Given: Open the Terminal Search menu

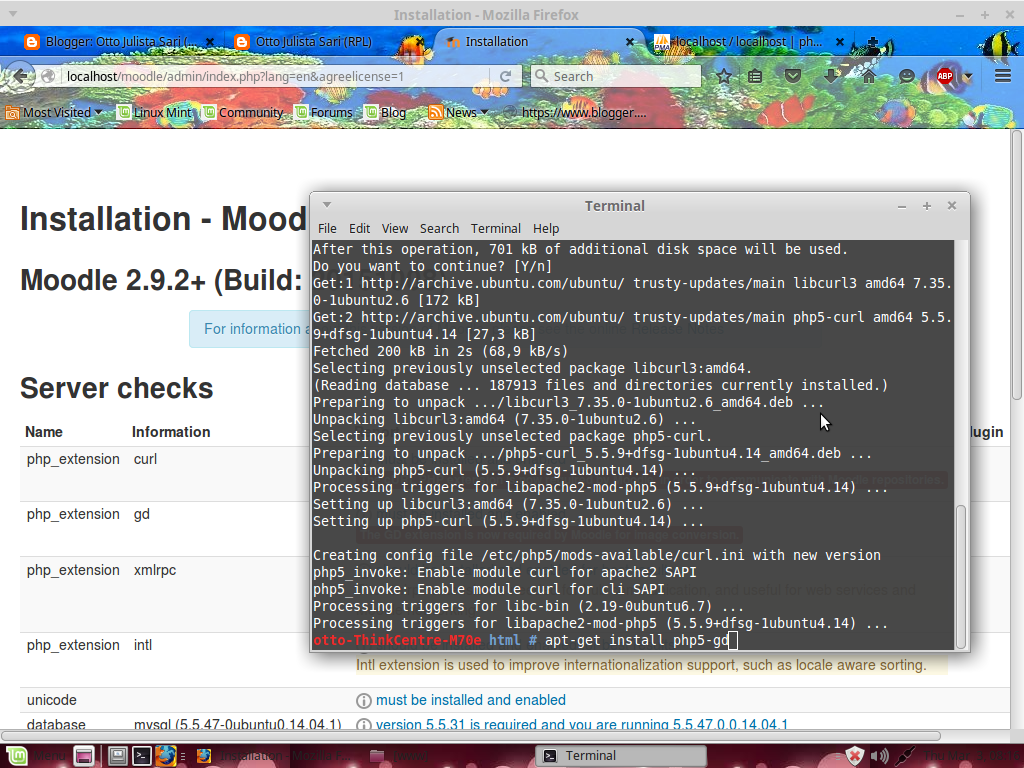Looking at the screenshot, I should pos(439,229).
